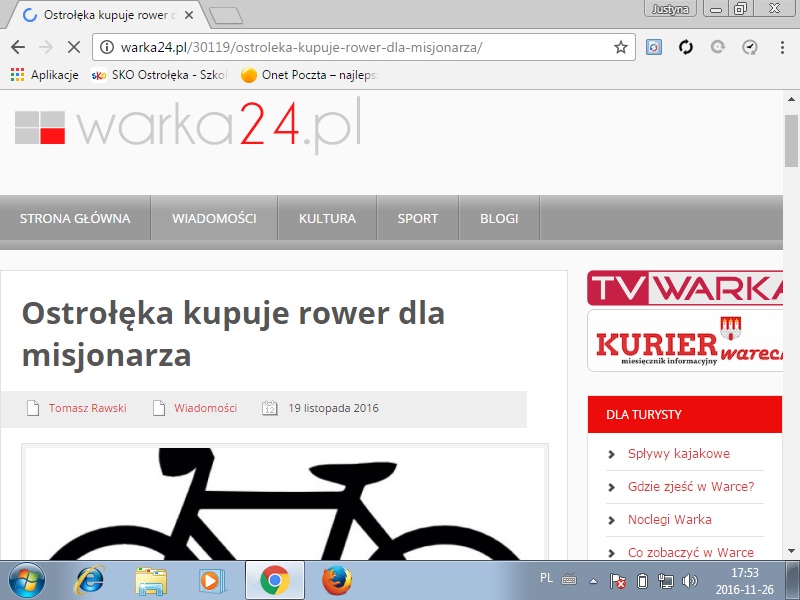Open STRONA GŁÓWNA menu item

(x=75, y=218)
